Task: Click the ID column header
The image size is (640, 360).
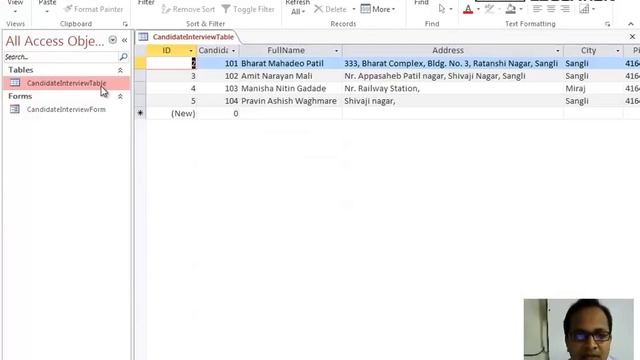Action: coord(167,51)
